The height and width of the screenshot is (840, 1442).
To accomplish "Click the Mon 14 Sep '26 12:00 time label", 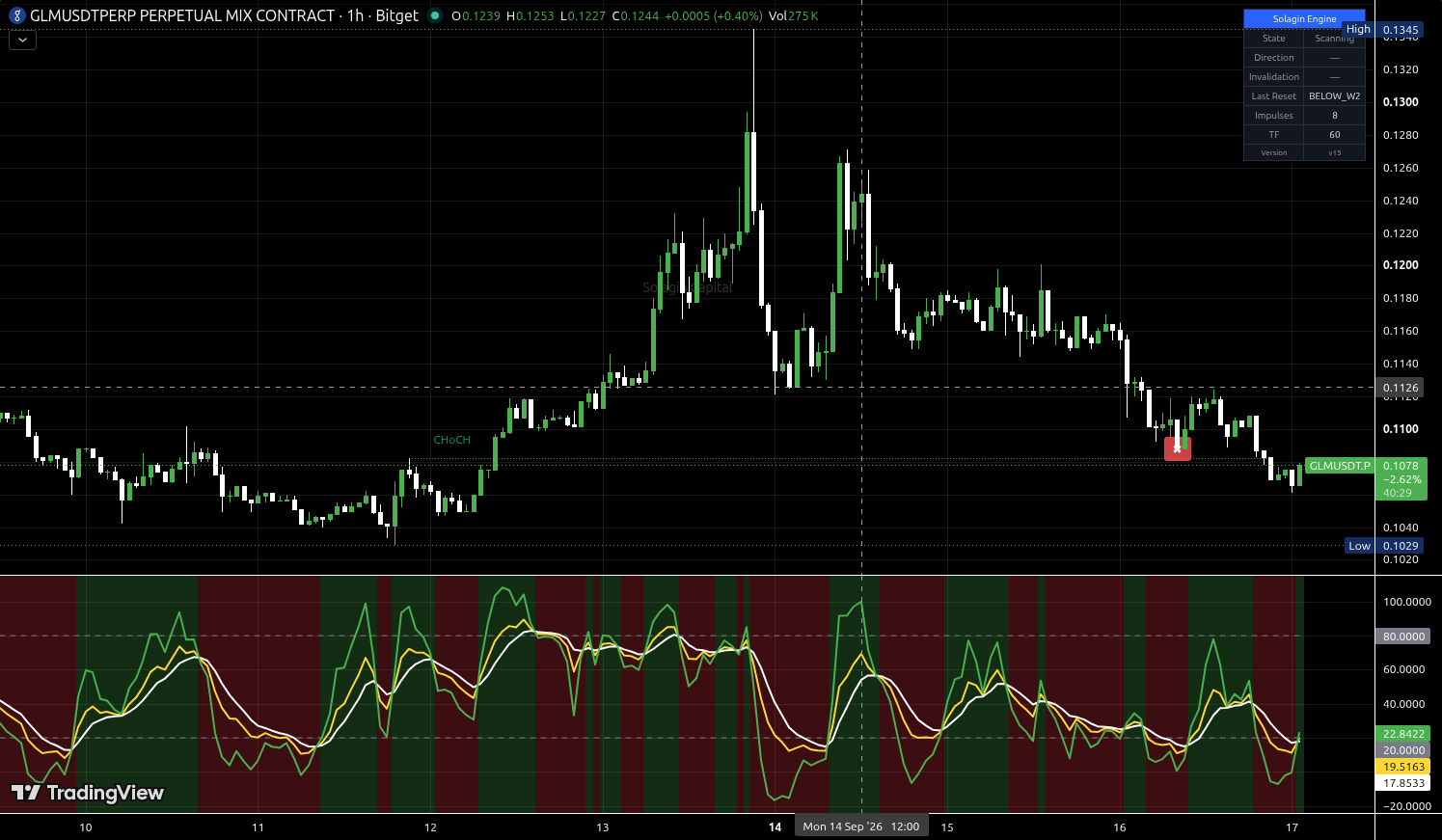I will coord(861,826).
